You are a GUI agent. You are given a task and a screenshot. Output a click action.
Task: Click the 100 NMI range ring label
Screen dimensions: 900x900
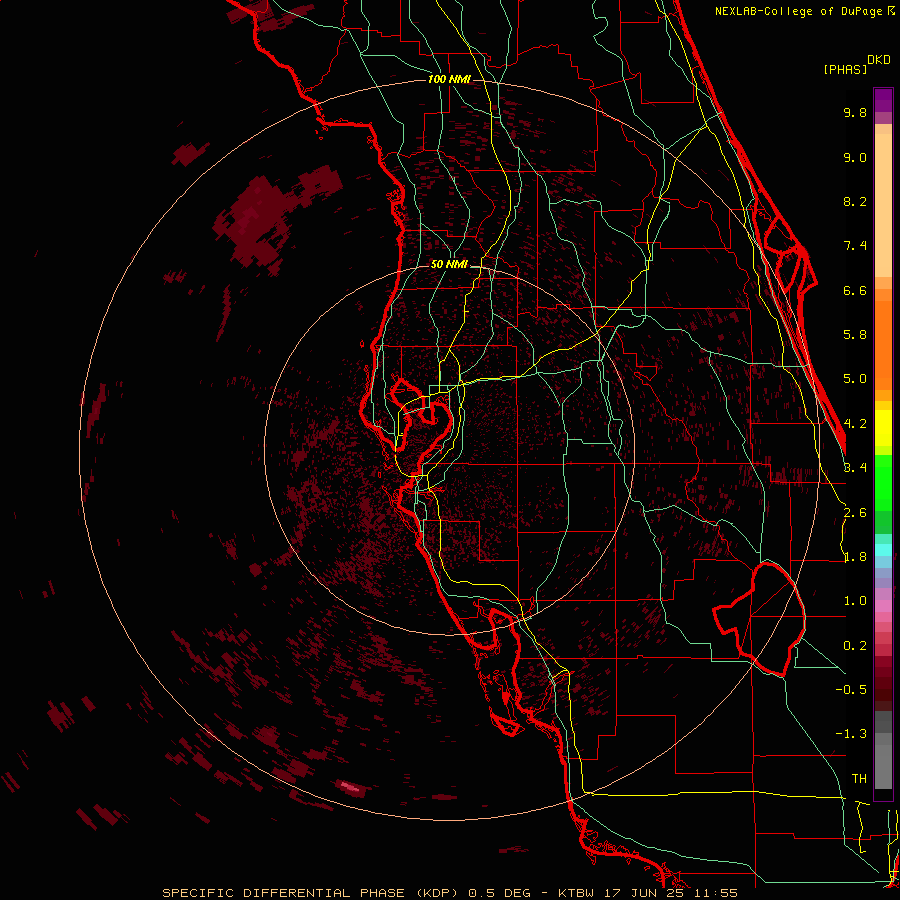pyautogui.click(x=449, y=79)
